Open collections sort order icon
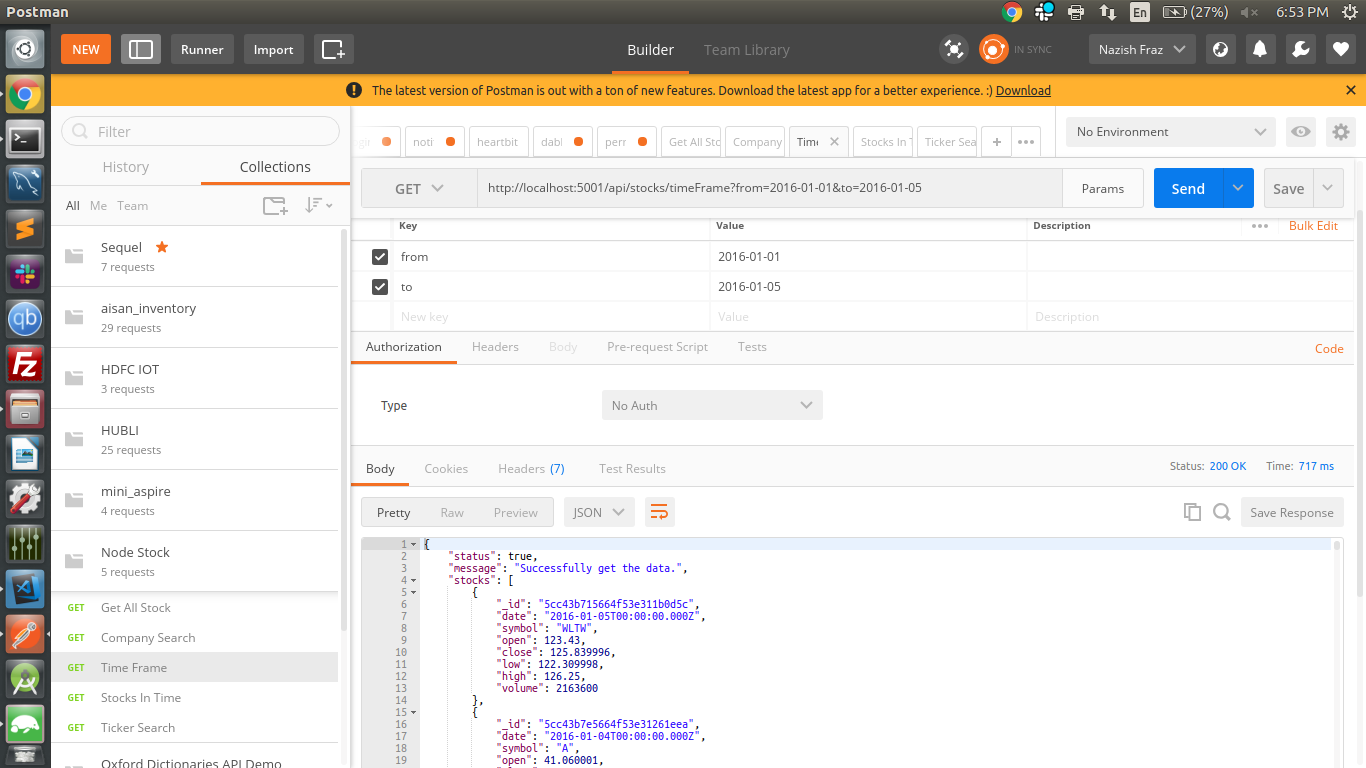Image resolution: width=1366 pixels, height=768 pixels. coord(319,205)
